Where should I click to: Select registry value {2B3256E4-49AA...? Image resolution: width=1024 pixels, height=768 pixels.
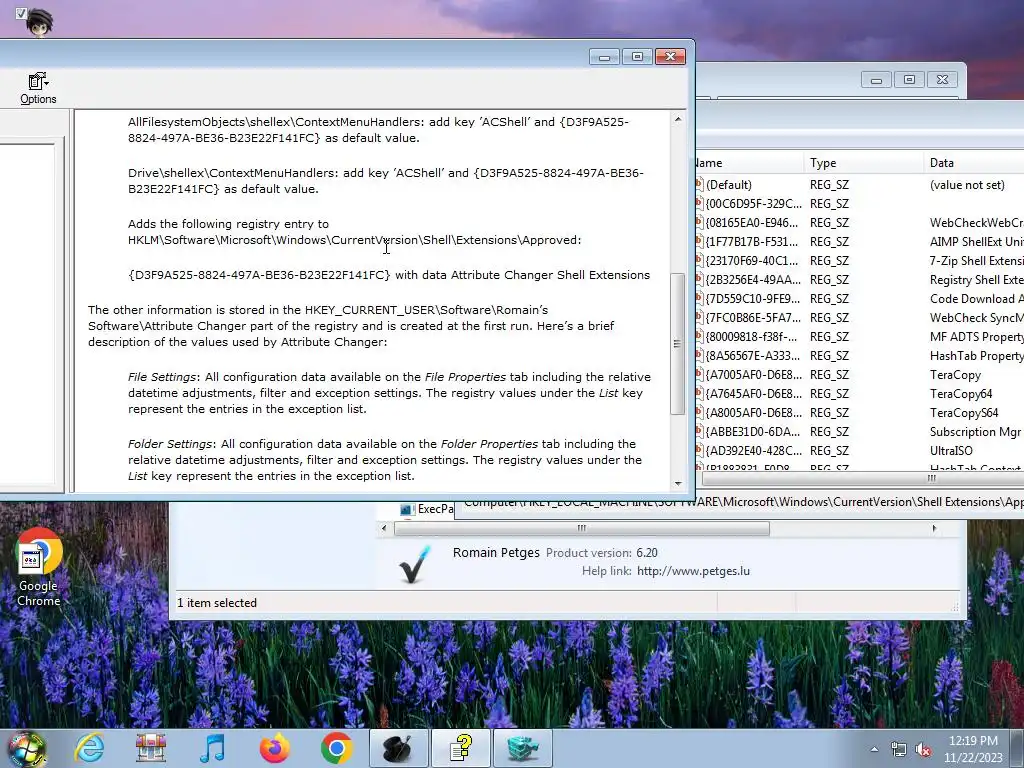(x=753, y=280)
